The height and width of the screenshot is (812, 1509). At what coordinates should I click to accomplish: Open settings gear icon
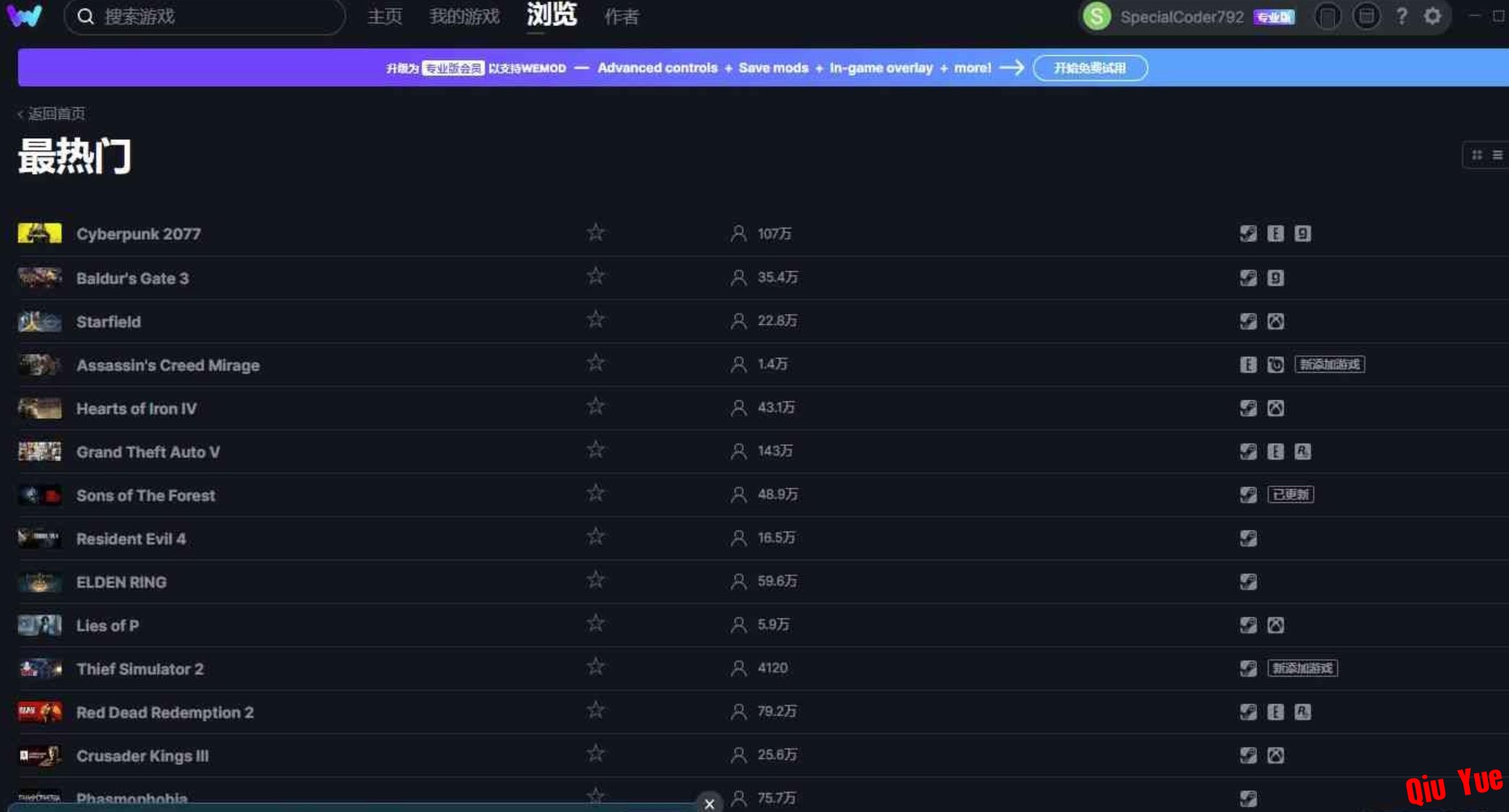pos(1432,16)
